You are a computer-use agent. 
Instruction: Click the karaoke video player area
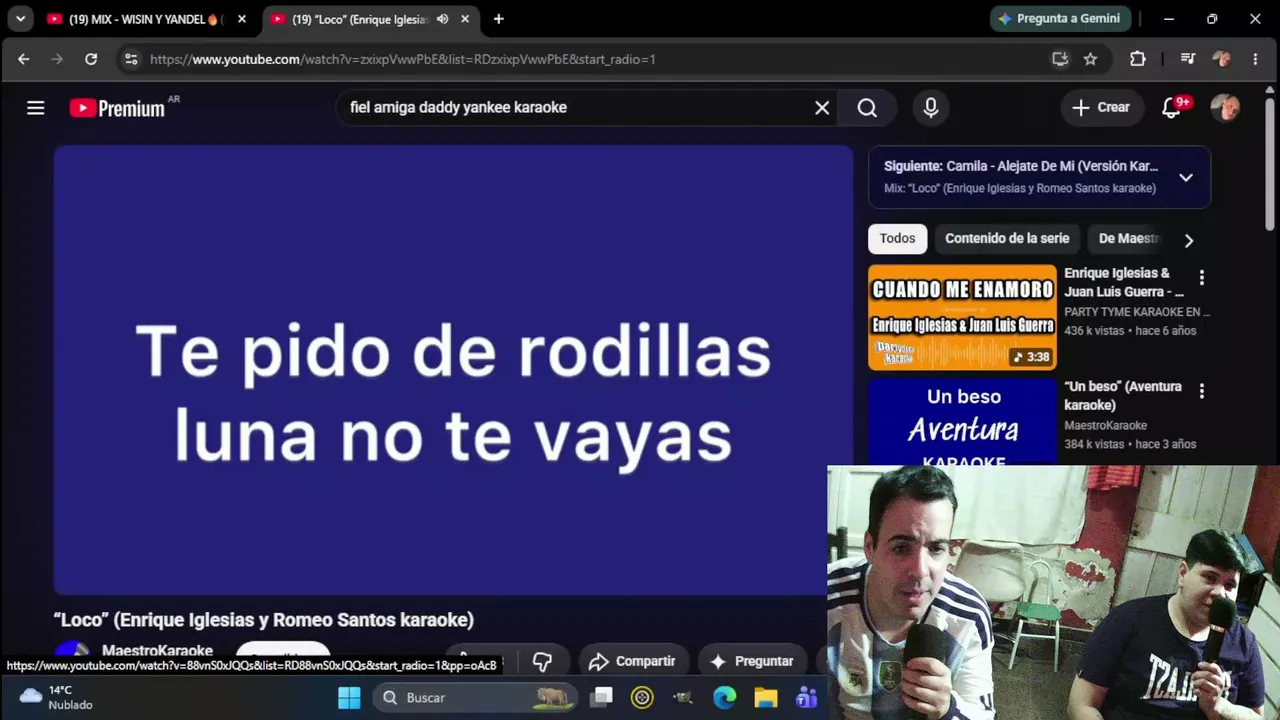click(x=453, y=370)
